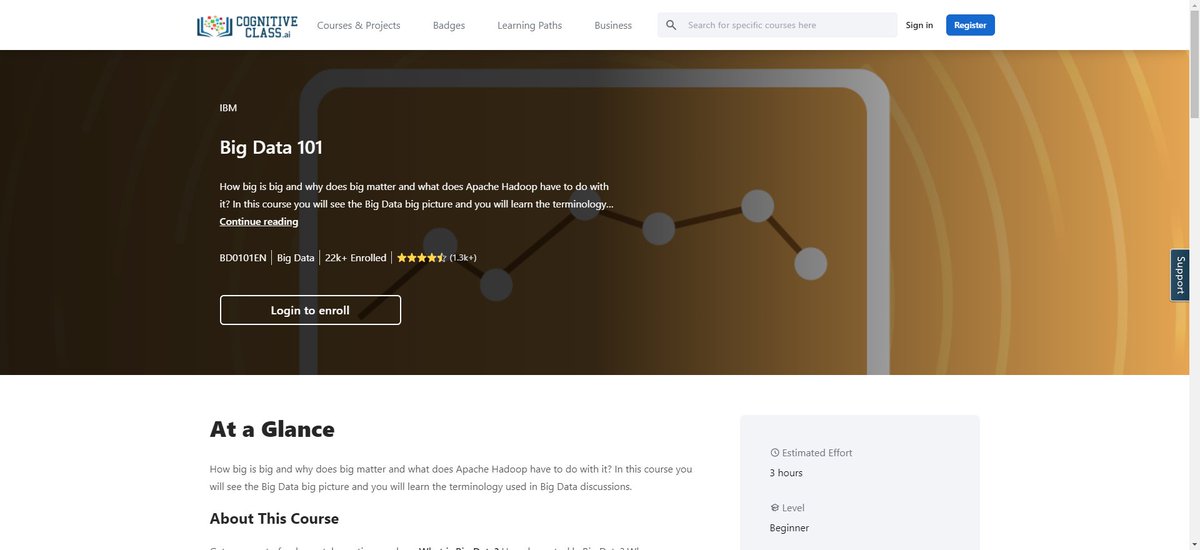Open the Business section
Viewport: 1200px width, 550px height.
[613, 25]
